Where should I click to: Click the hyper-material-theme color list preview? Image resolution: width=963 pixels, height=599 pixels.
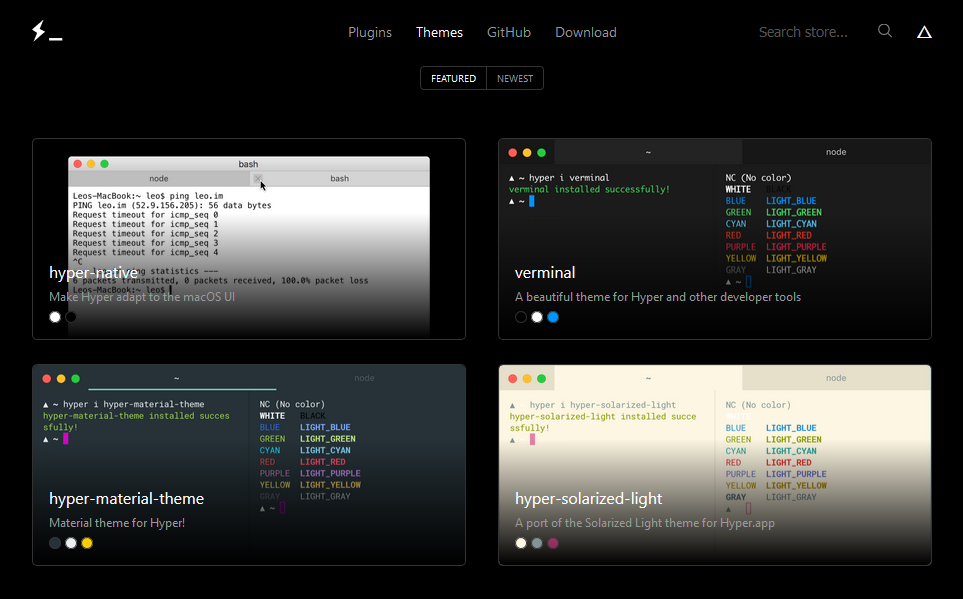tap(310, 456)
